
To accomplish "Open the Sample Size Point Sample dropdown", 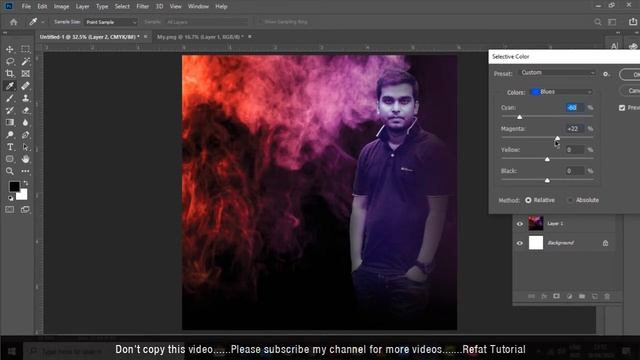I will 111,22.
